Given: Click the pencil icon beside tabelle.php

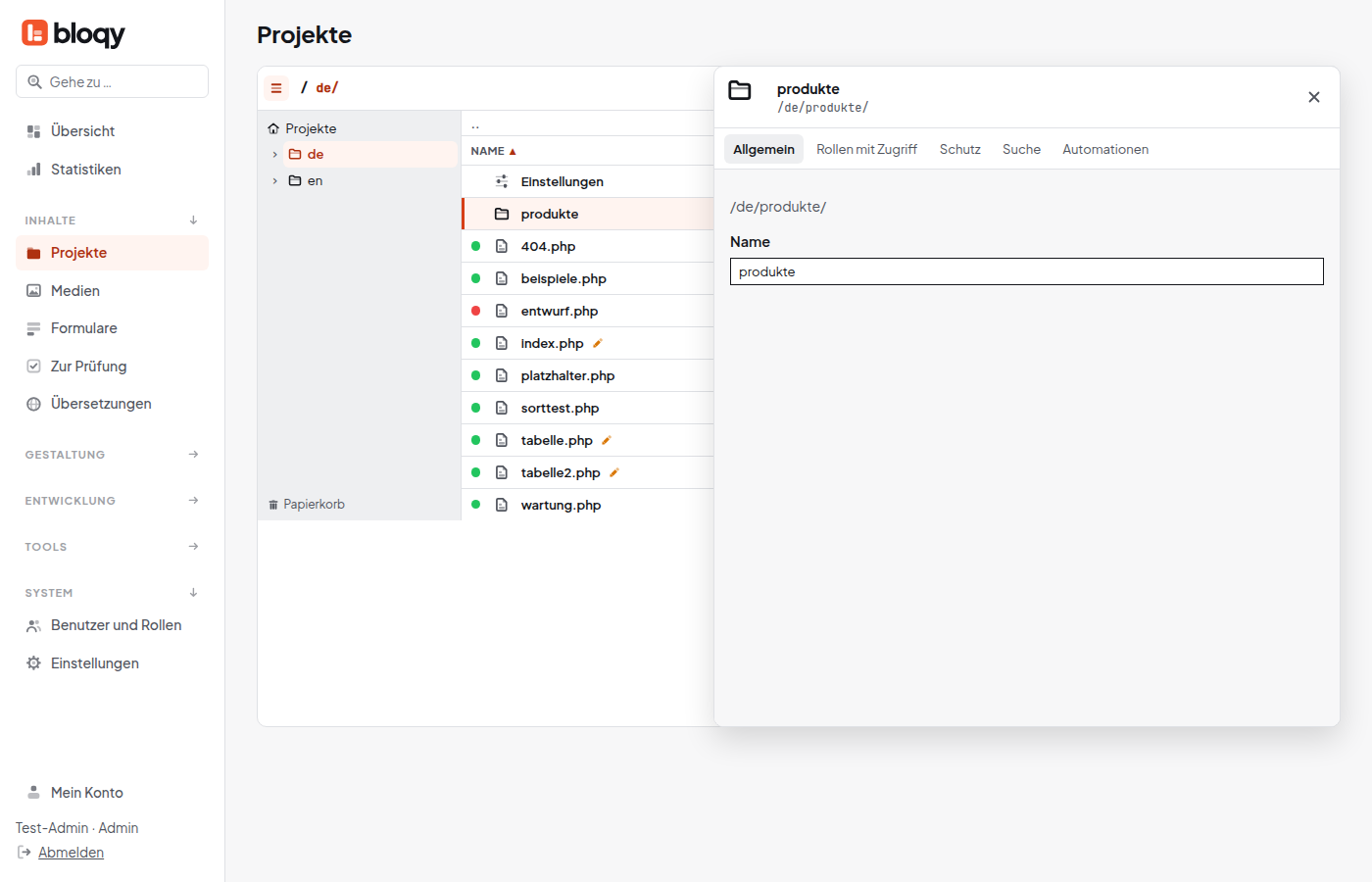Looking at the screenshot, I should pos(607,440).
